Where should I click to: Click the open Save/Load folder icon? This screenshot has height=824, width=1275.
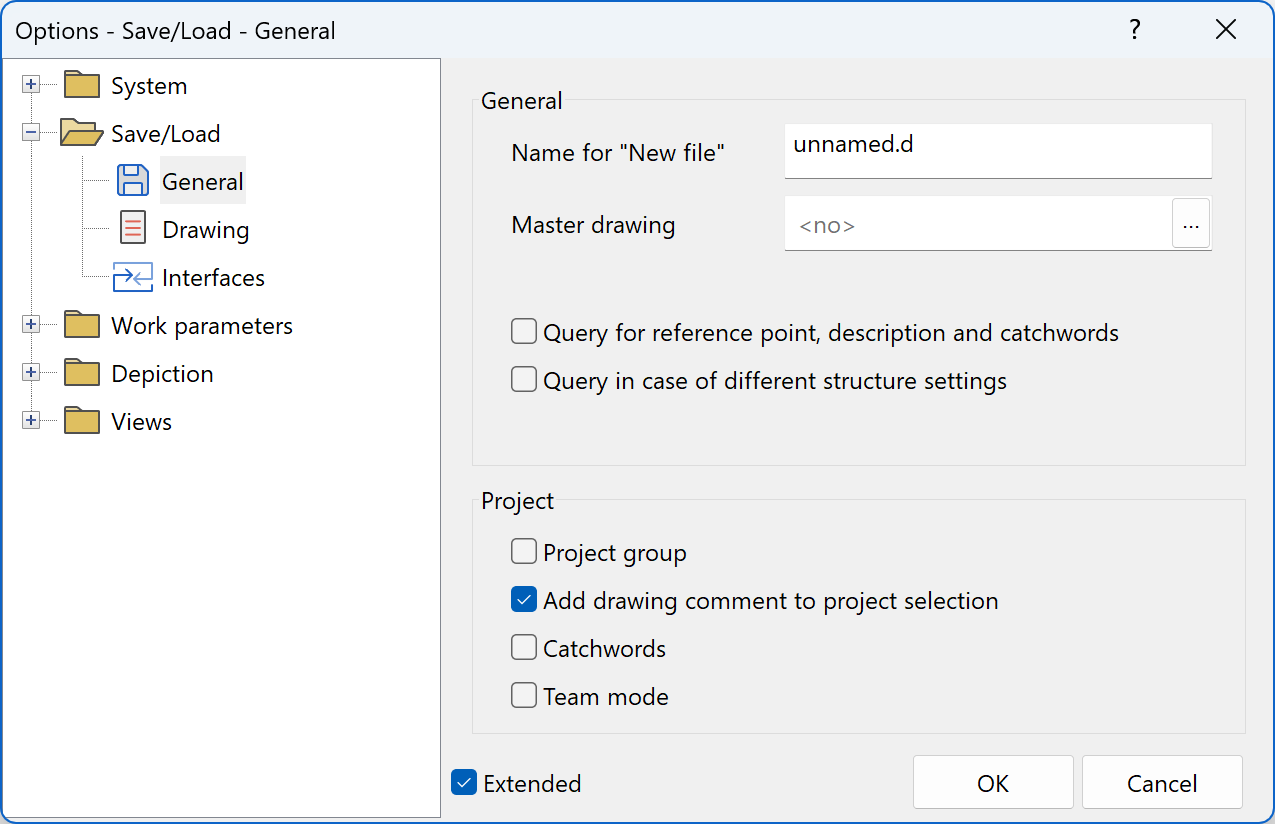pyautogui.click(x=80, y=133)
